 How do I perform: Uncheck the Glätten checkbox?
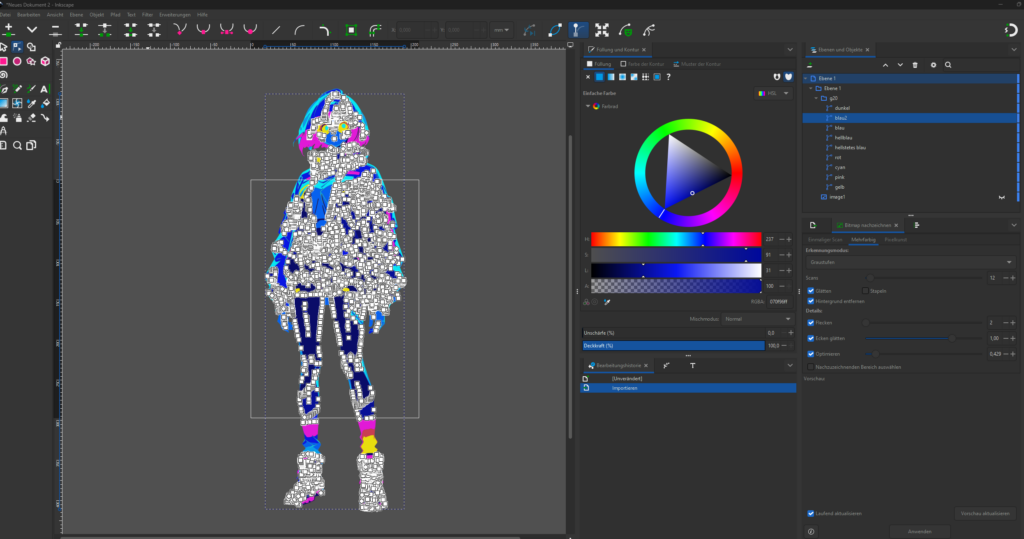click(811, 290)
